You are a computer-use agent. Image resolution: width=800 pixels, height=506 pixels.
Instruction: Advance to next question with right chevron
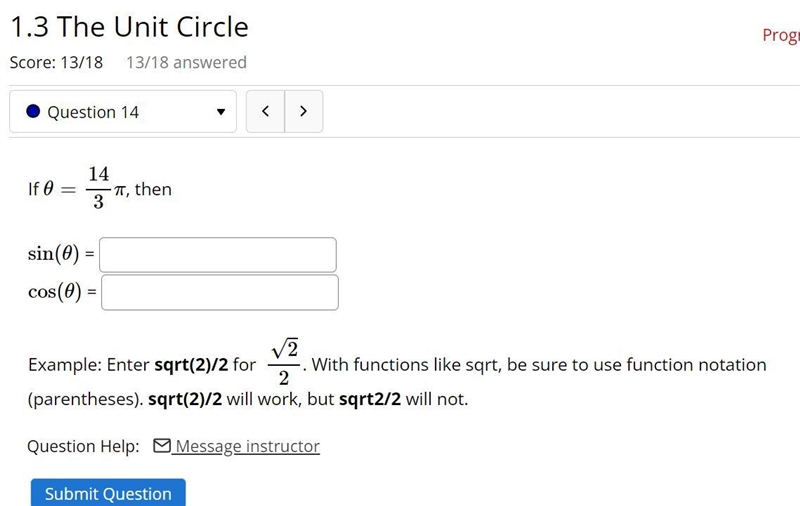pos(304,111)
